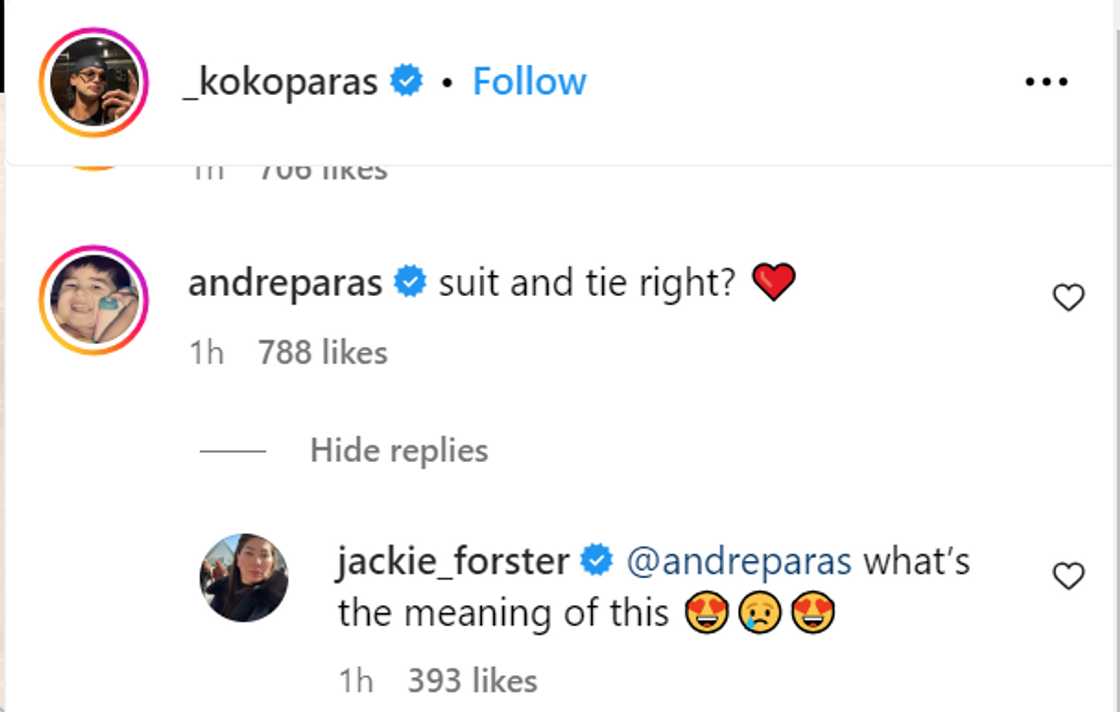Screen dimensions: 1120x712
Task: View the 393 likes on the jackie_forster reply
Action: tap(472, 681)
